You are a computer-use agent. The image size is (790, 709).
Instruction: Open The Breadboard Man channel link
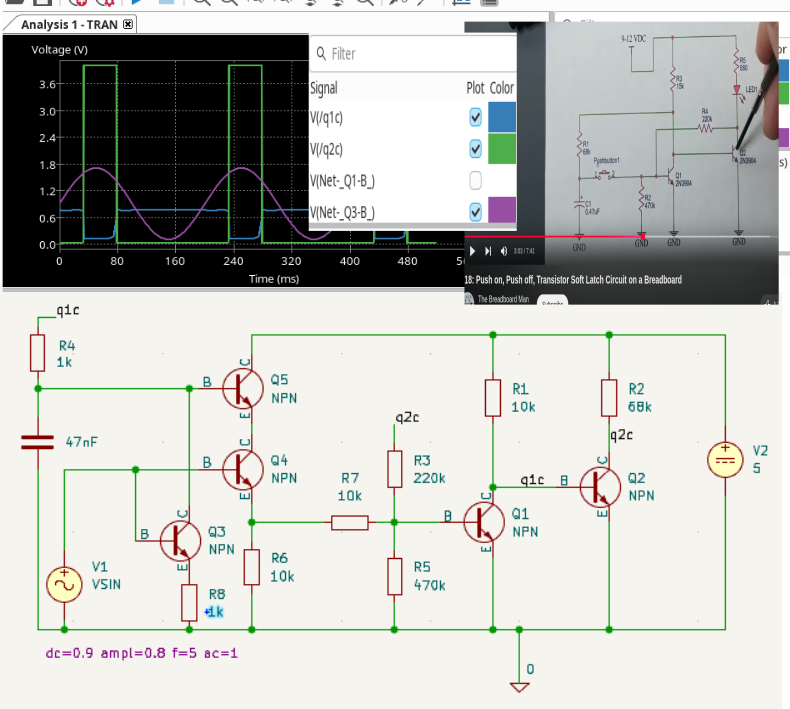pos(503,299)
